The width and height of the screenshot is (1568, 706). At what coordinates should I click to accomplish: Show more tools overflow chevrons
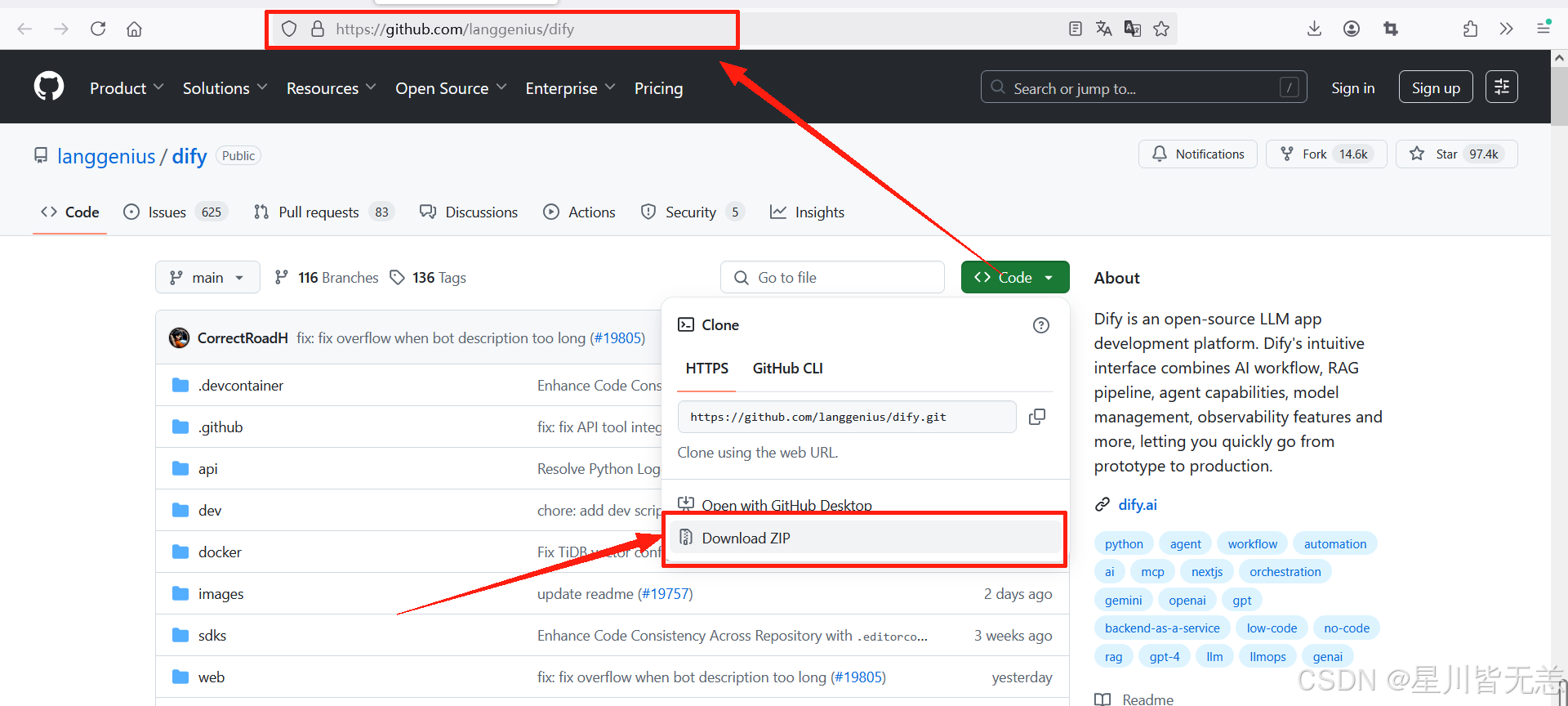click(x=1507, y=29)
